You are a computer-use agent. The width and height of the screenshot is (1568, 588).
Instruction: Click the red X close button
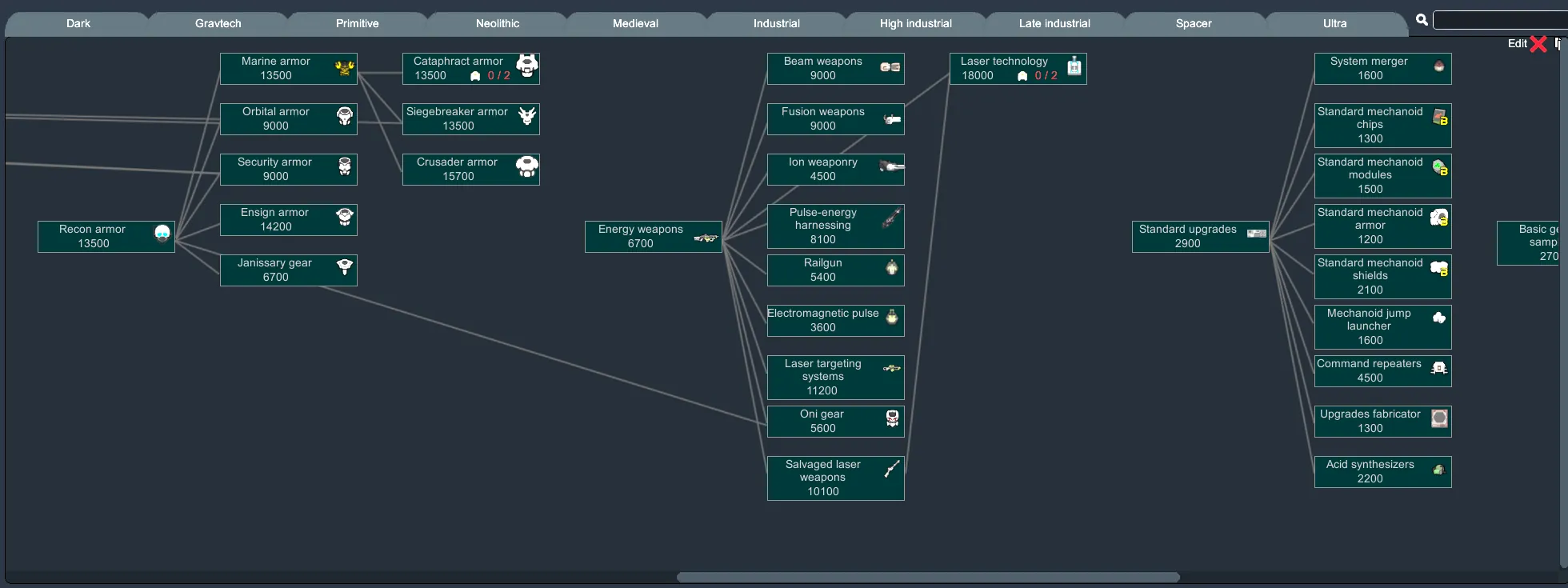click(x=1538, y=44)
